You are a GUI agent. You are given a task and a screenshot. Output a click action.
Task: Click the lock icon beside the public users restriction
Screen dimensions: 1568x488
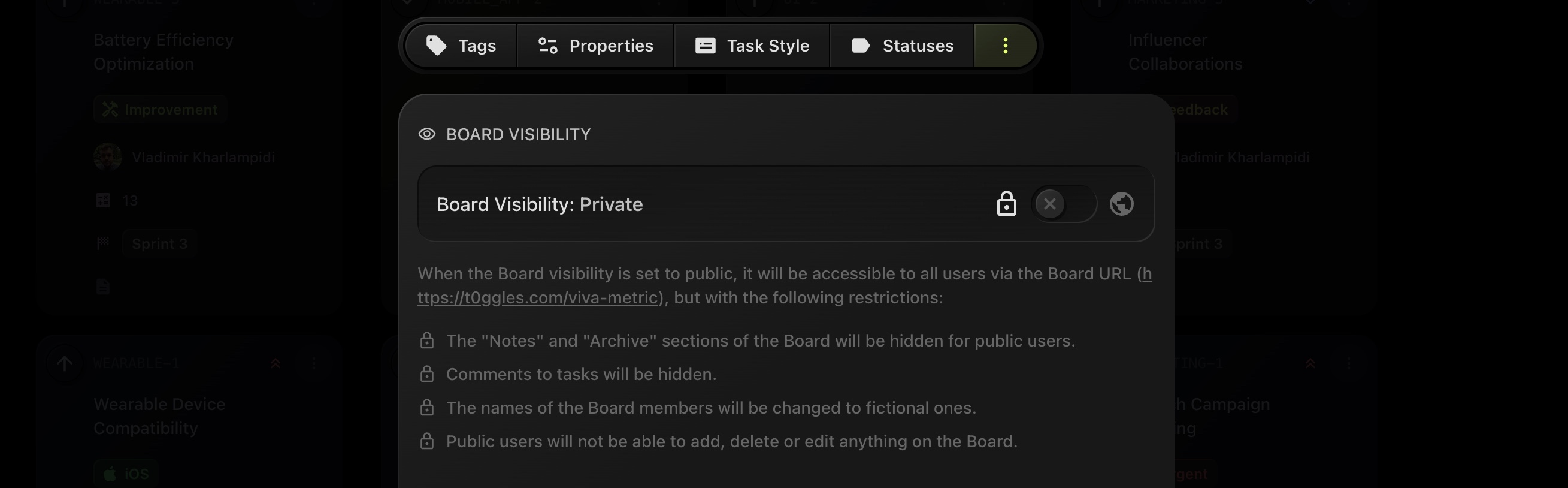(x=426, y=441)
